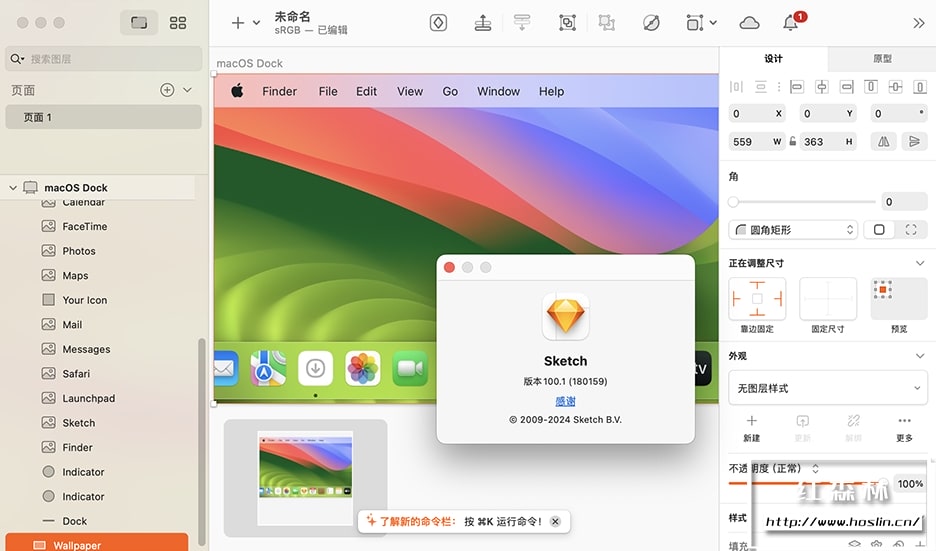Viewport: 936px width, 551px height.
Task: Collapse the macOS Dock artboard layer
Action: click(13, 187)
